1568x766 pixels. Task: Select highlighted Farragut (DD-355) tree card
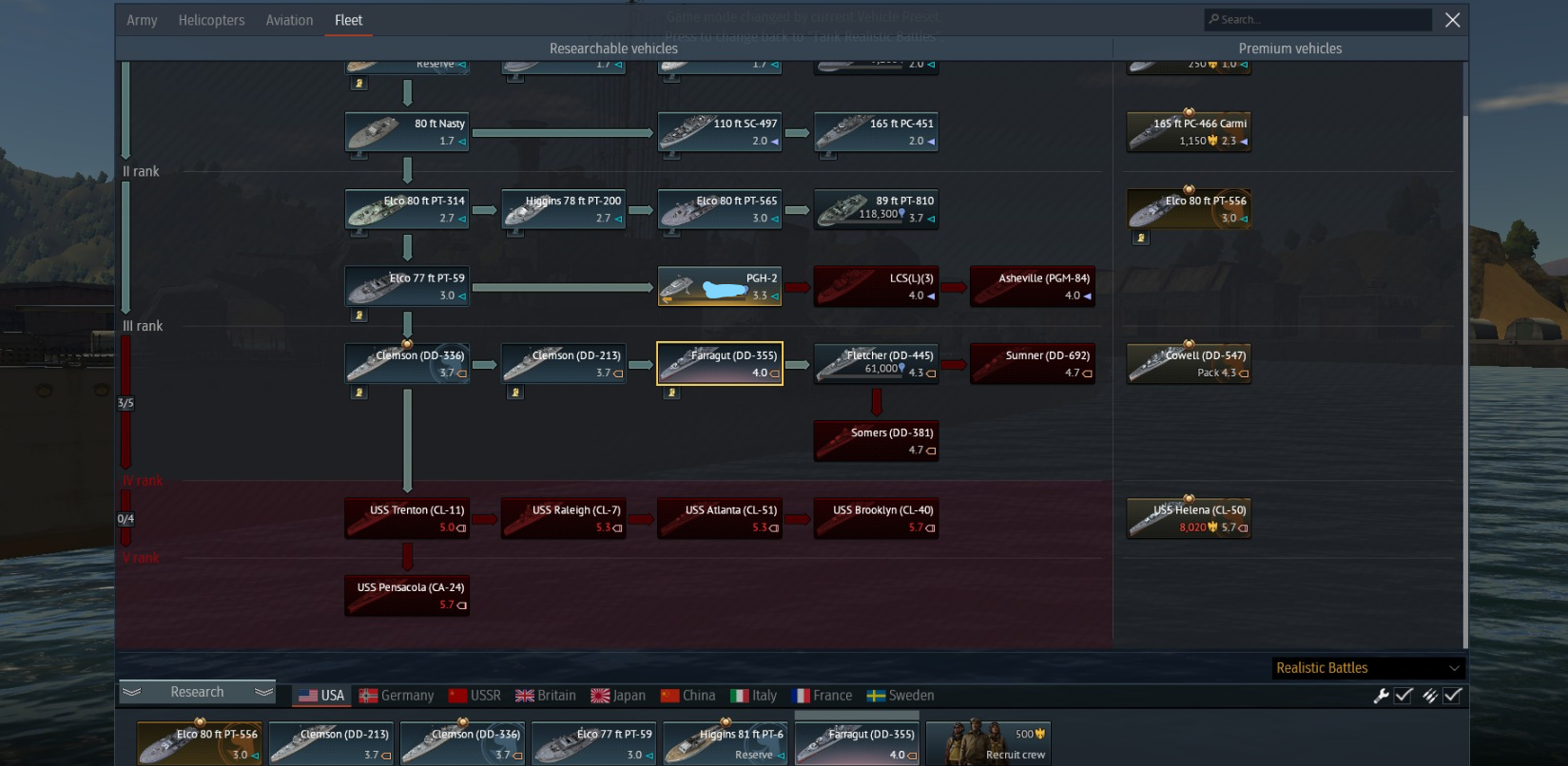[720, 364]
